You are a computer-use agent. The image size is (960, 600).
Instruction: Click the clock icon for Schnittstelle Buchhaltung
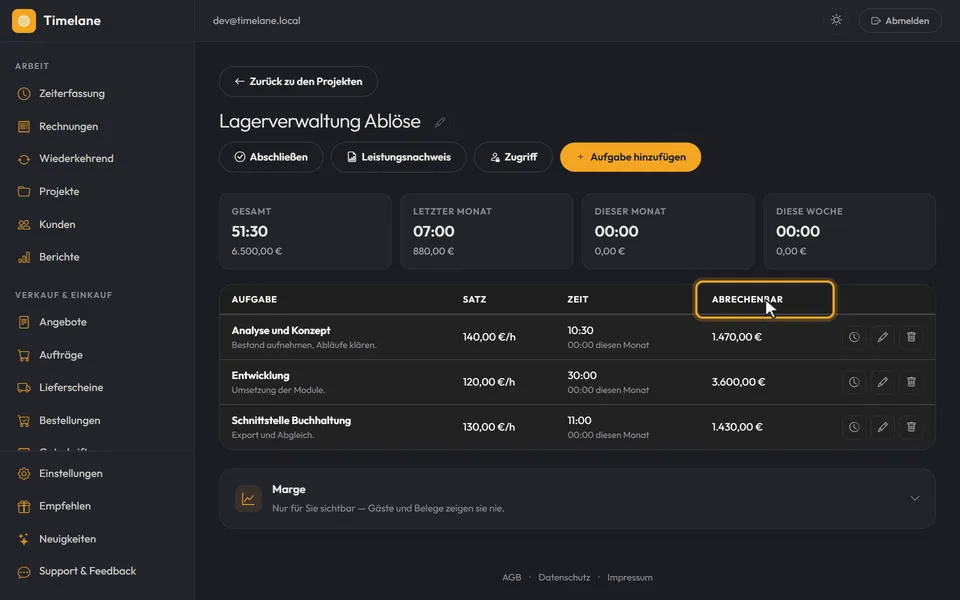854,427
